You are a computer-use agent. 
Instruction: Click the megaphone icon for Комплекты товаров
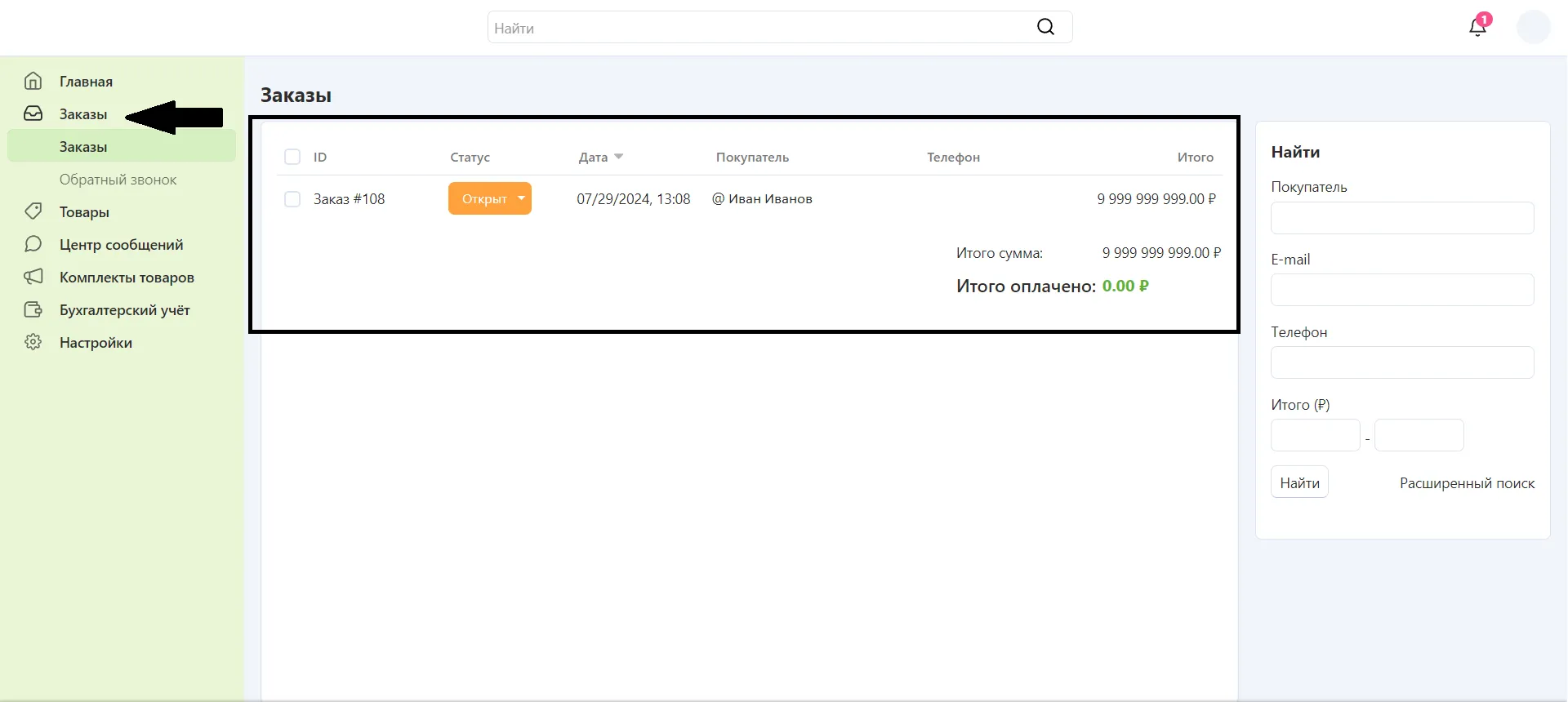coord(33,277)
